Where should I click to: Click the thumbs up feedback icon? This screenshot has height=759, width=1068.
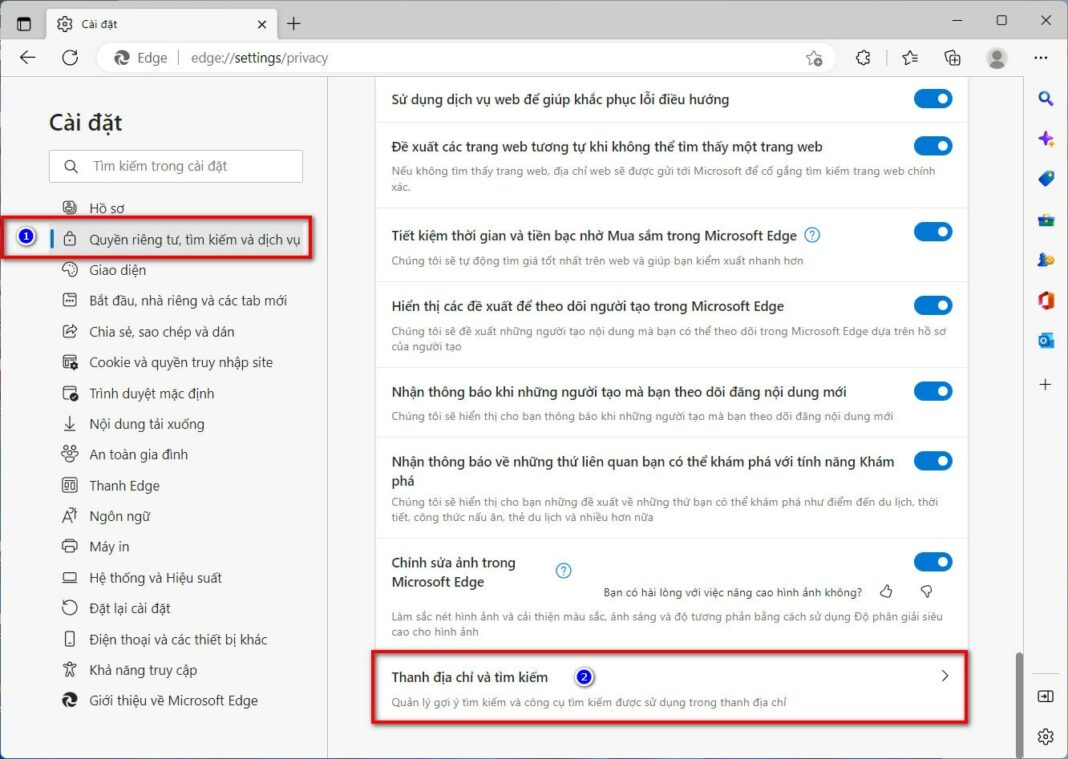pyautogui.click(x=886, y=591)
